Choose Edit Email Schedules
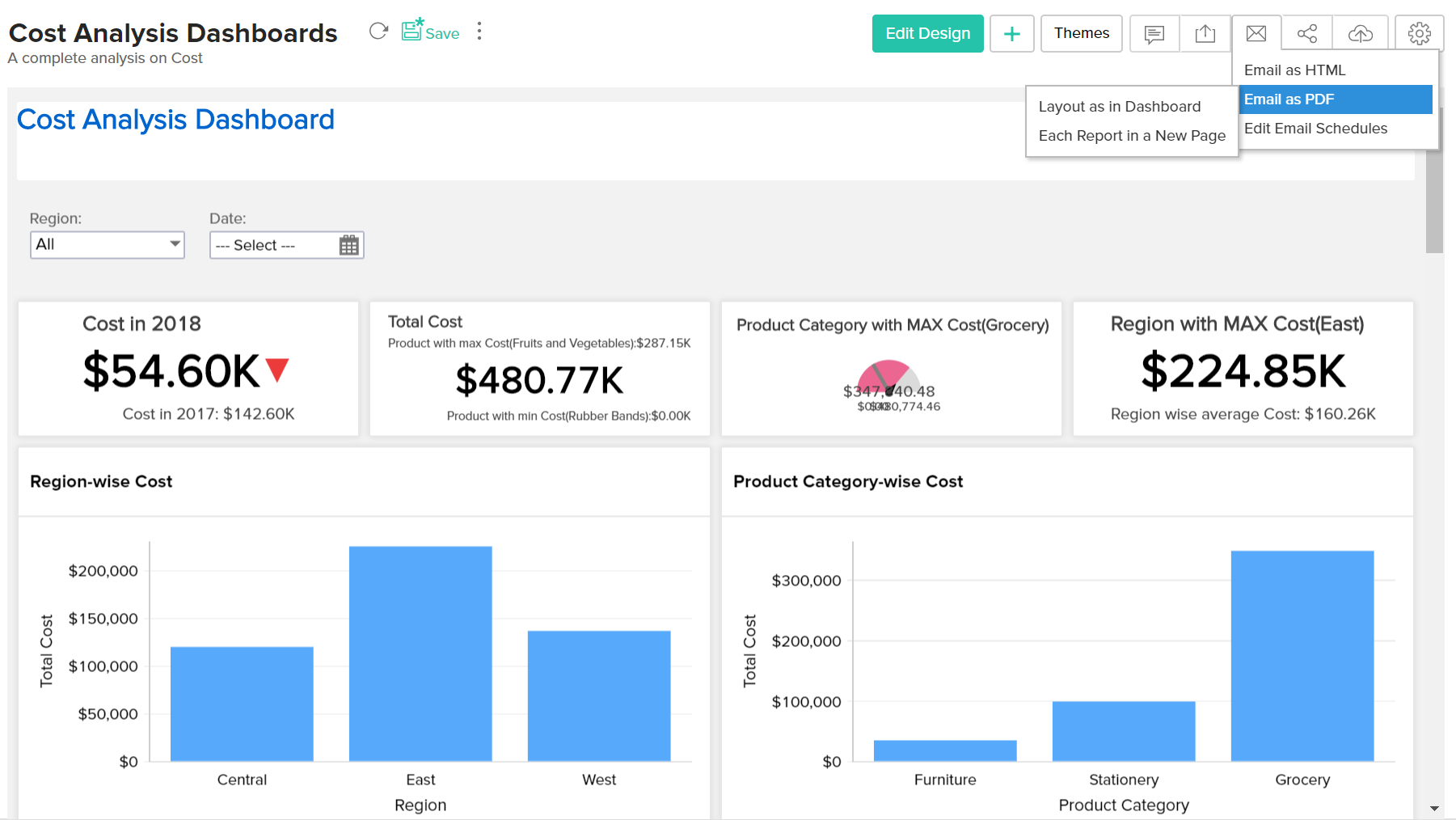 point(1315,128)
